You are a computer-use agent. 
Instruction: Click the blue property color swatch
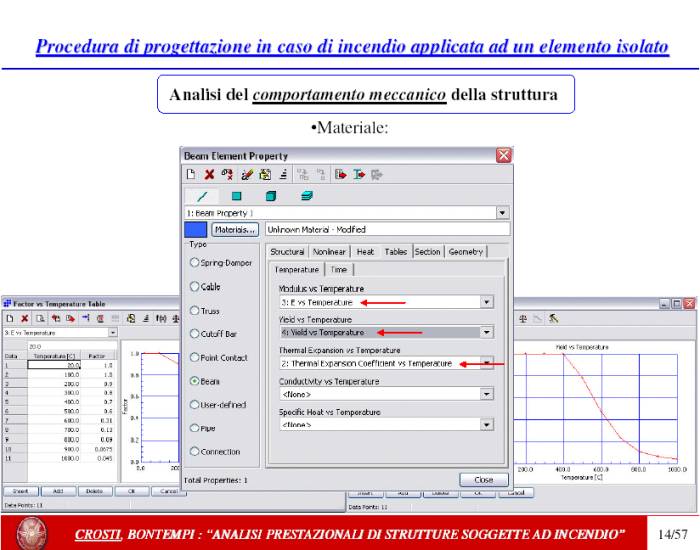[195, 229]
